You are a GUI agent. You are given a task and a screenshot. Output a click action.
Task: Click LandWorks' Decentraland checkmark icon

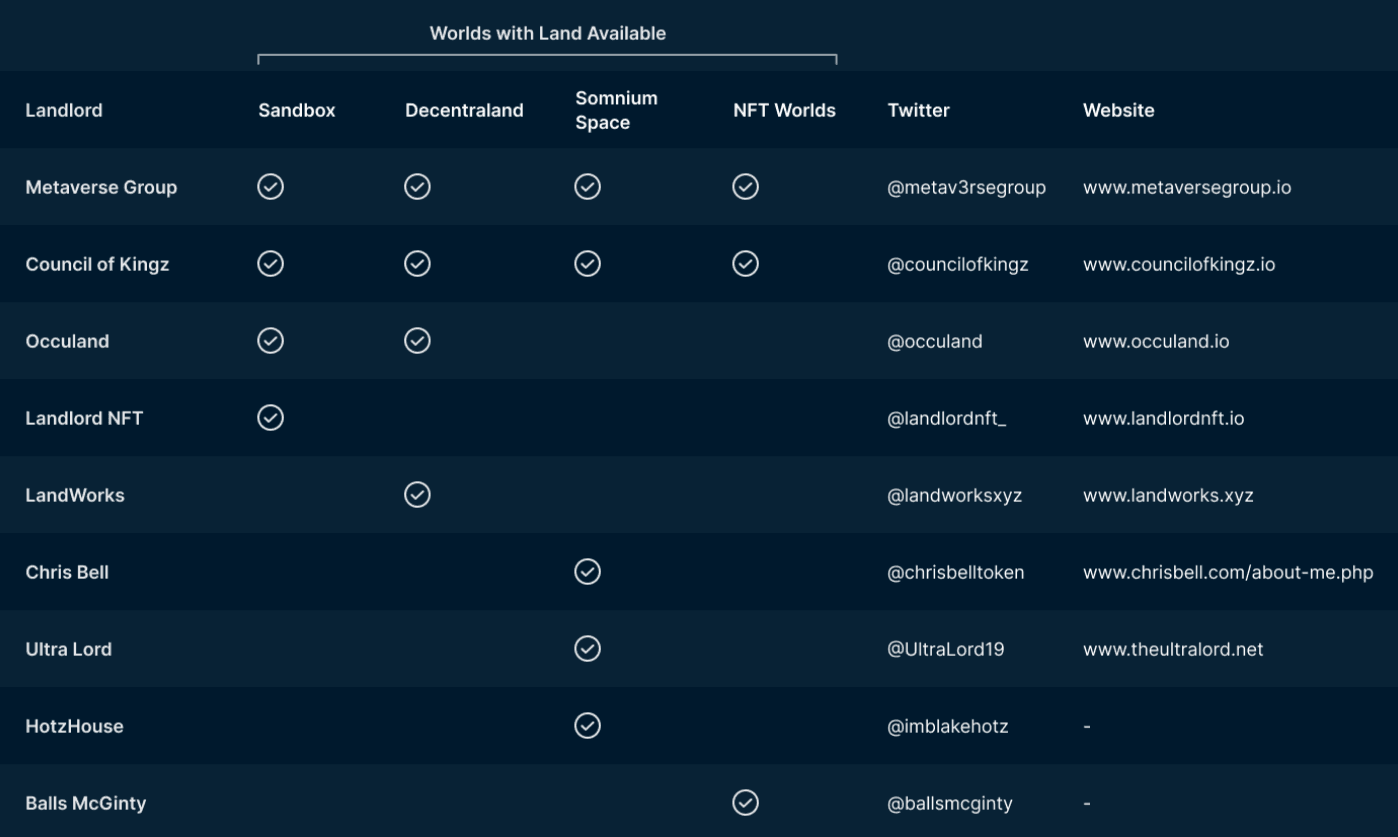(417, 494)
